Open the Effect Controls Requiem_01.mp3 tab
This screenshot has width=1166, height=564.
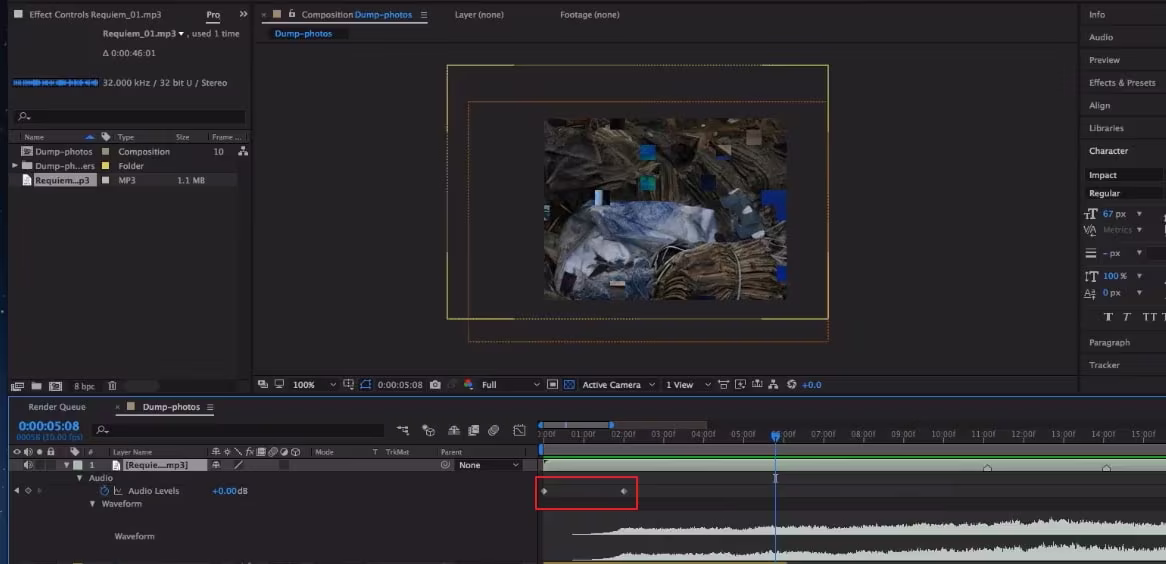[x=95, y=15]
